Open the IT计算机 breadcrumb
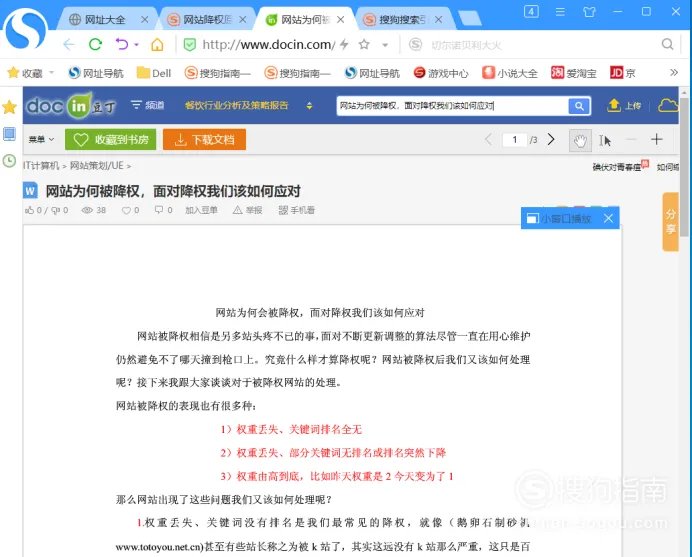692x557 pixels. (x=41, y=166)
